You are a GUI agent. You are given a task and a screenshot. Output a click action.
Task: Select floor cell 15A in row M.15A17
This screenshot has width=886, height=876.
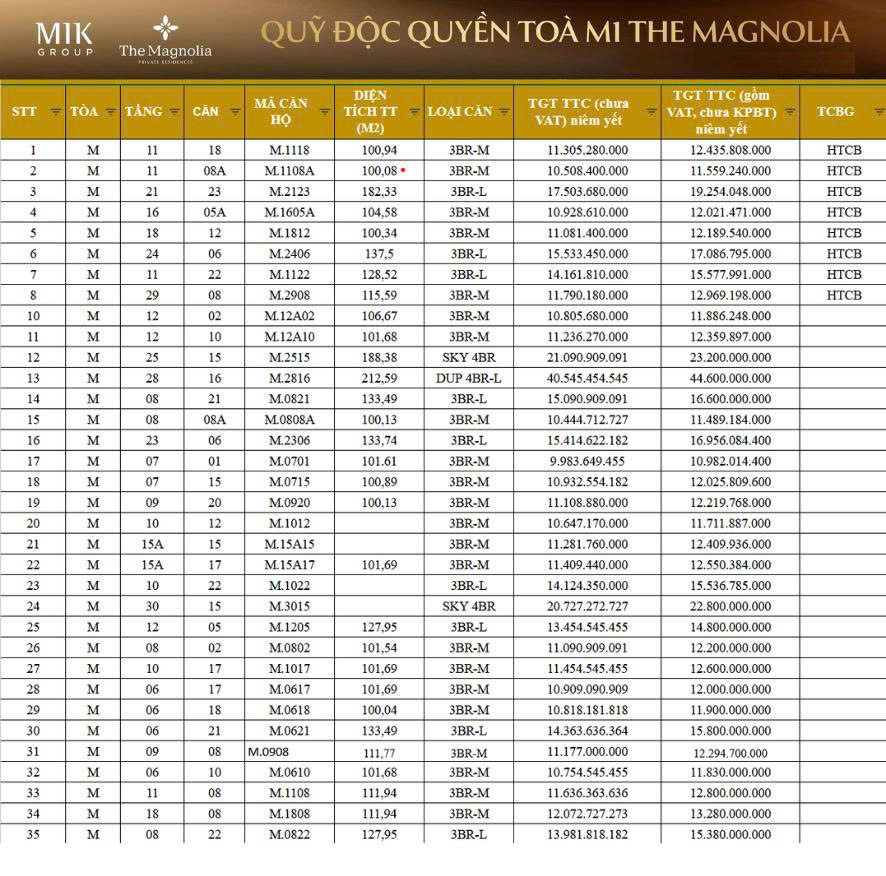pos(152,565)
